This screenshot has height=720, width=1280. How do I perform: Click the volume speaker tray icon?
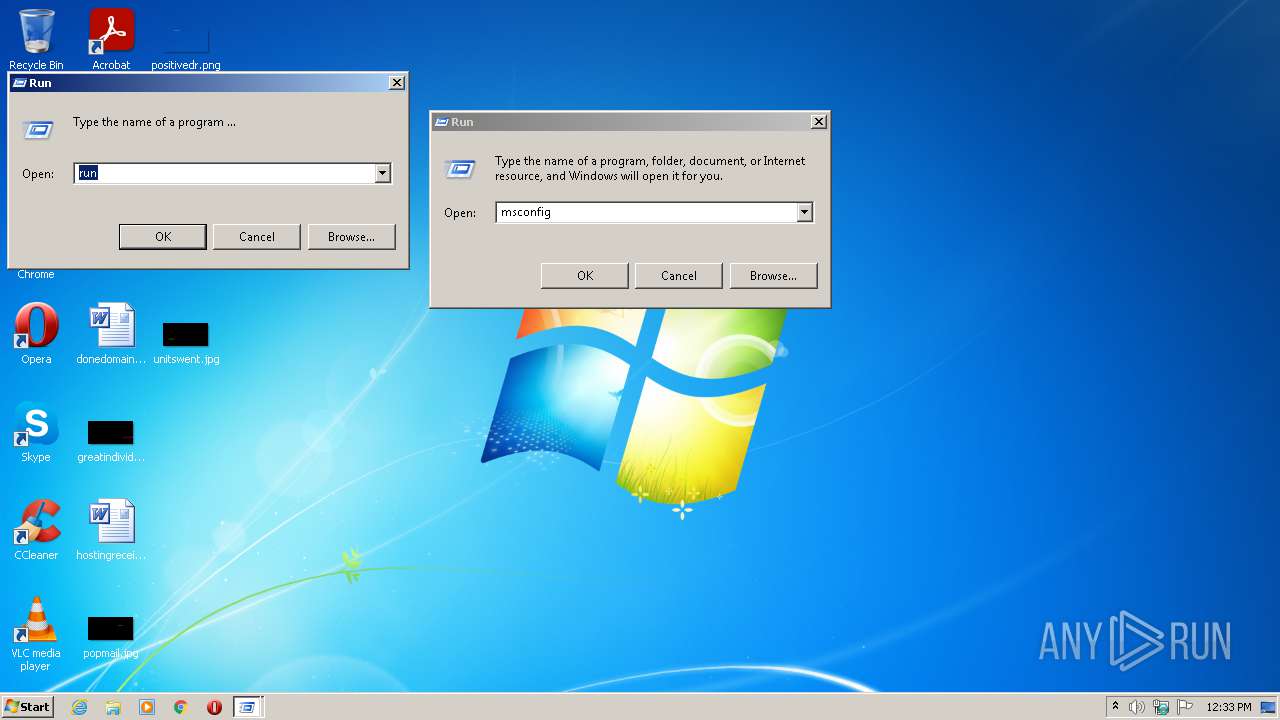click(x=1137, y=707)
